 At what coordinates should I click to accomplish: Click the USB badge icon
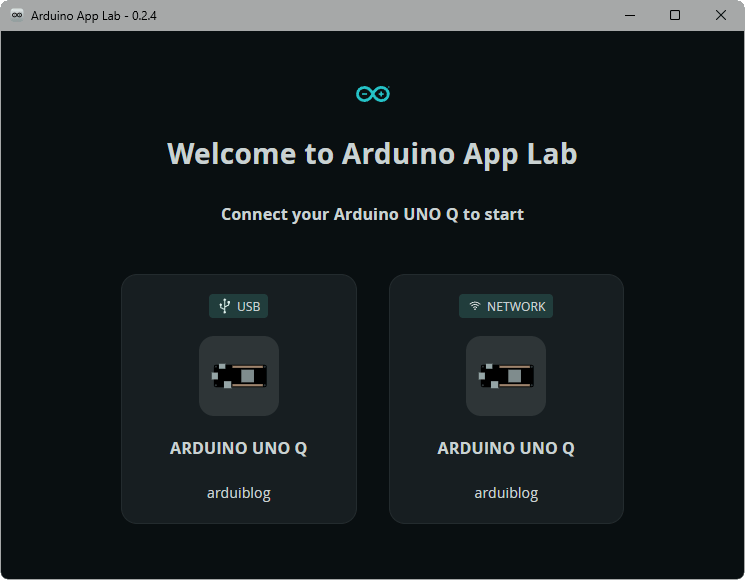pyautogui.click(x=225, y=306)
